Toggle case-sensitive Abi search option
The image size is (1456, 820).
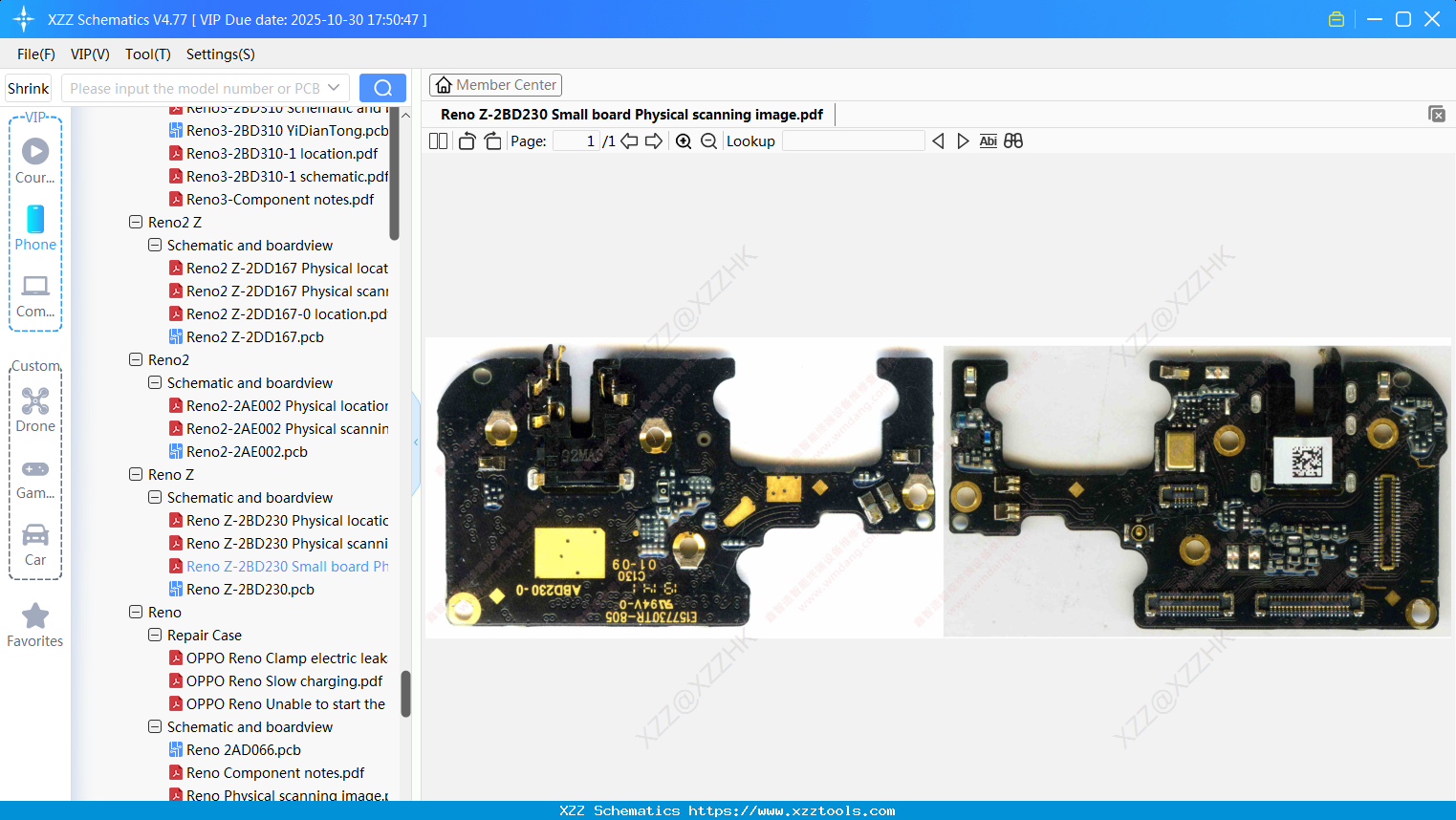pos(988,140)
